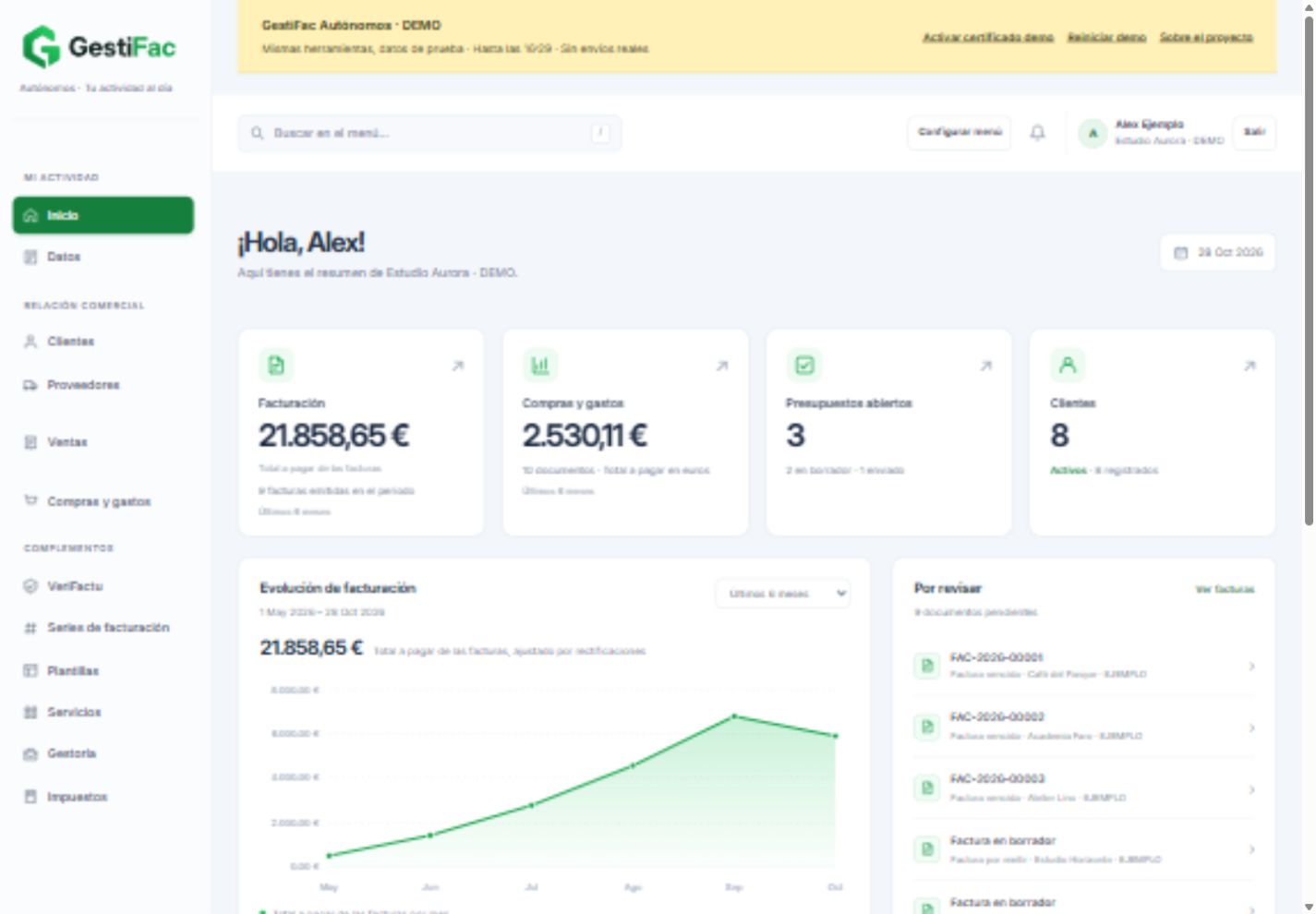Viewport: 1316px width, 914px height.
Task: Click the GestiFac logo
Action: [x=99, y=47]
